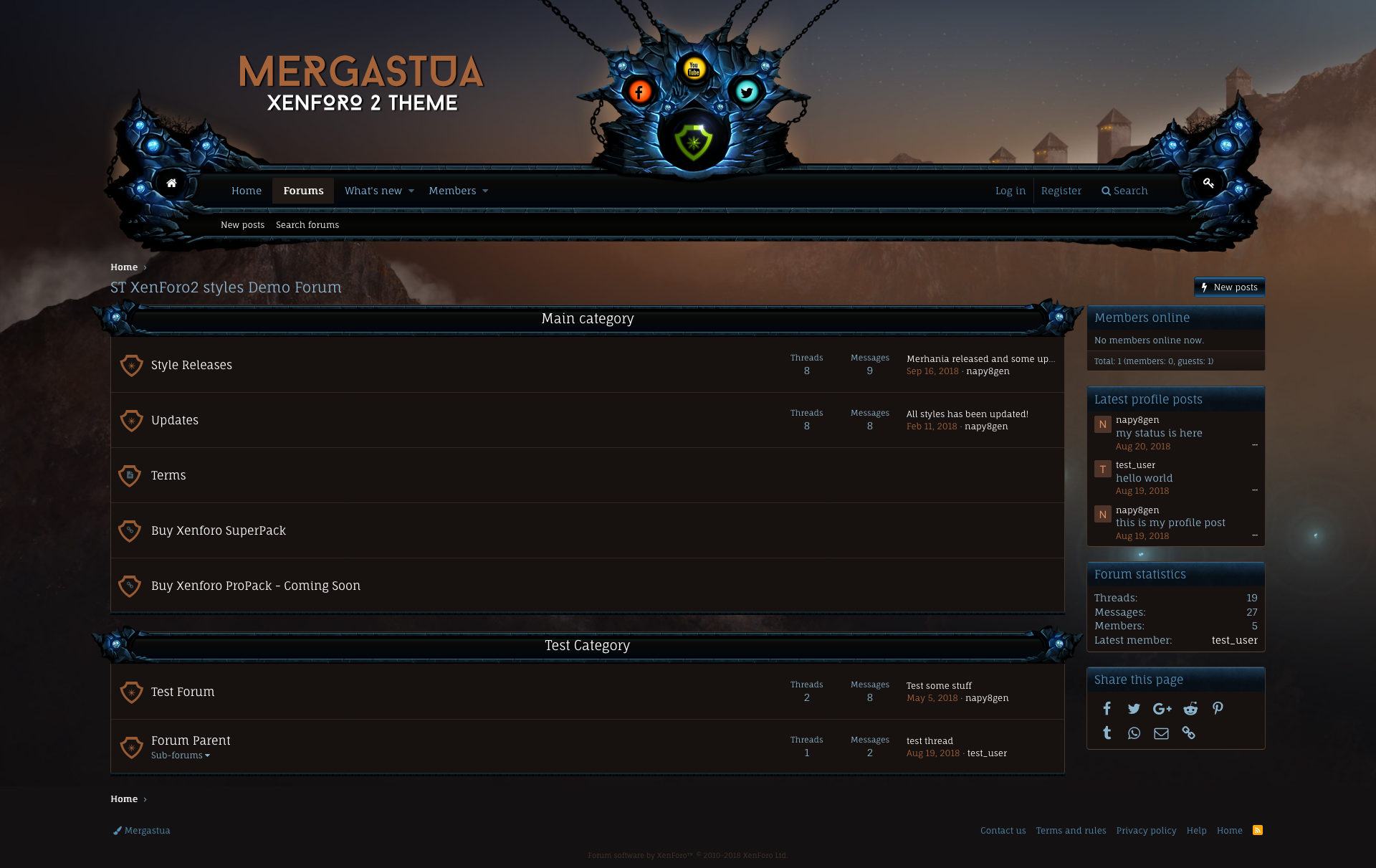The width and height of the screenshot is (1376, 868).
Task: Open Buy Xenforo SuperPack link
Action: coord(219,530)
